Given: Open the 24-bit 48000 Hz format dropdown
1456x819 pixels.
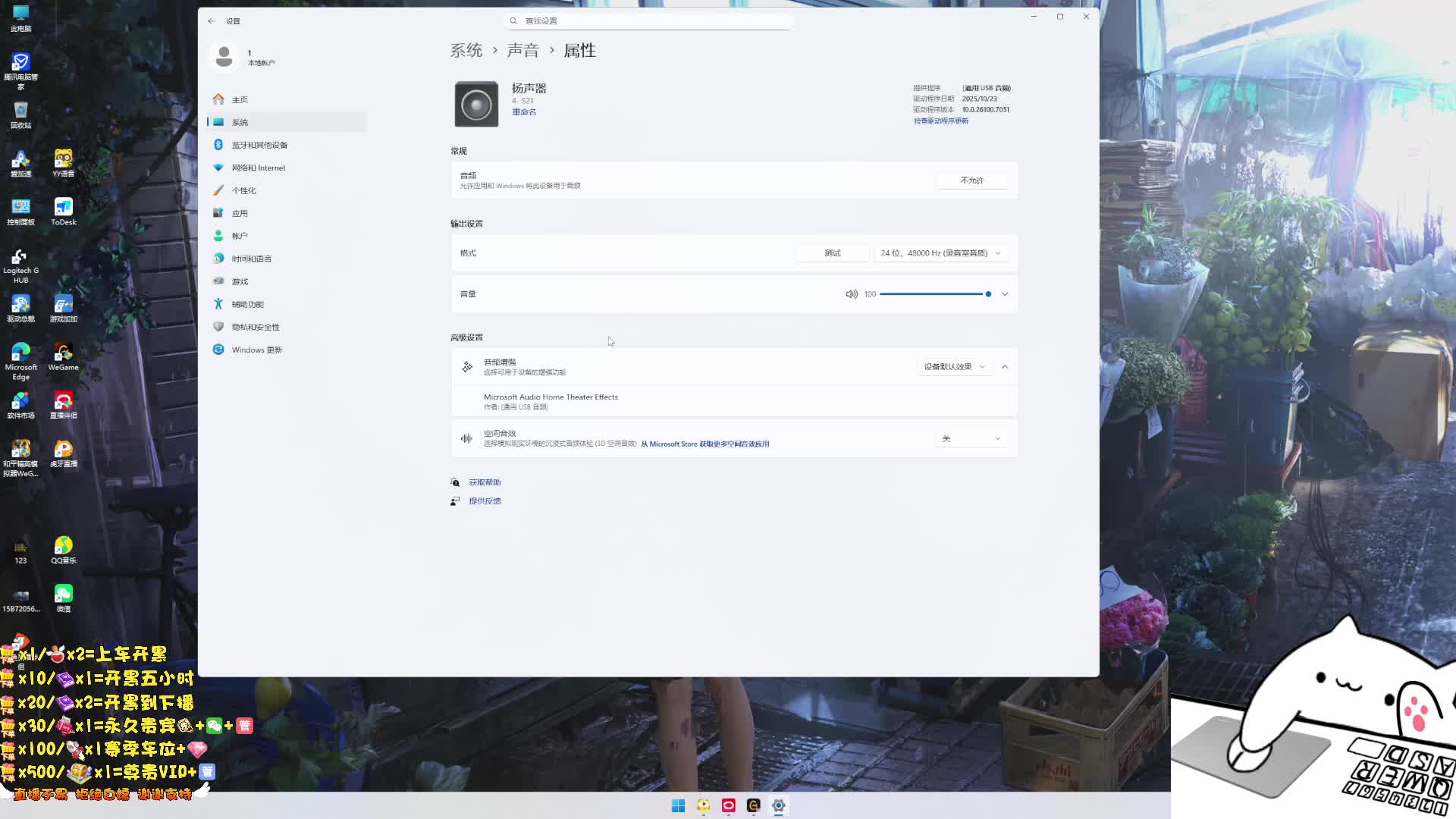Looking at the screenshot, I should [940, 253].
